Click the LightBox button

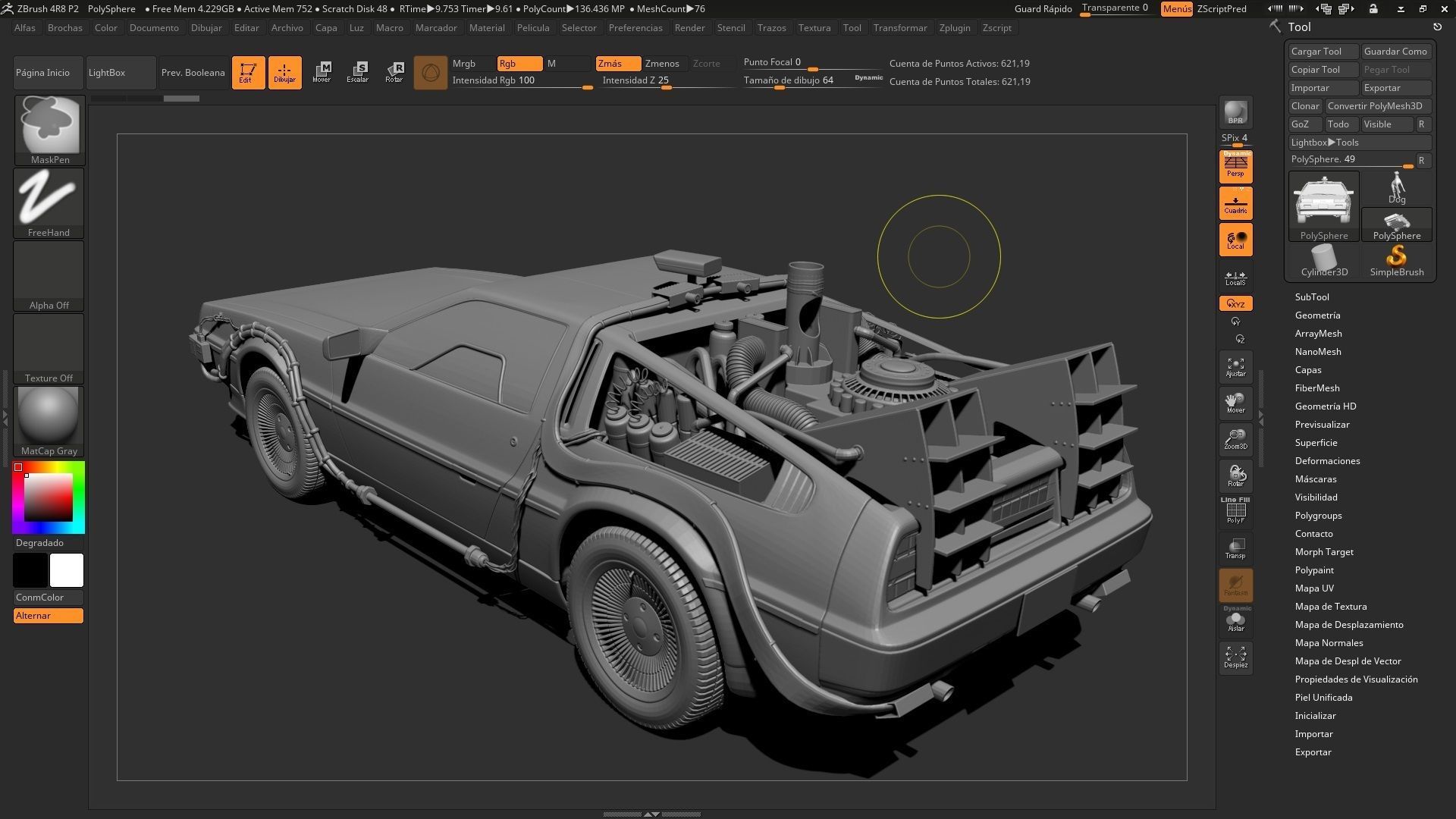click(x=121, y=73)
